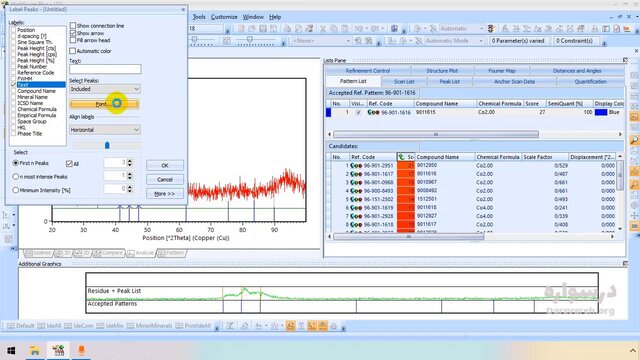640x360 pixels.
Task: Enable the Show connection line checkbox
Action: (x=73, y=25)
